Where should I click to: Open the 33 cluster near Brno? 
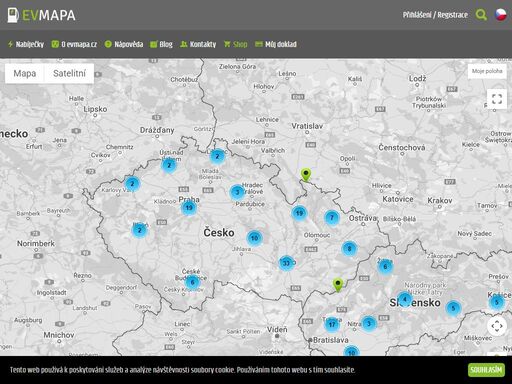pos(286,263)
